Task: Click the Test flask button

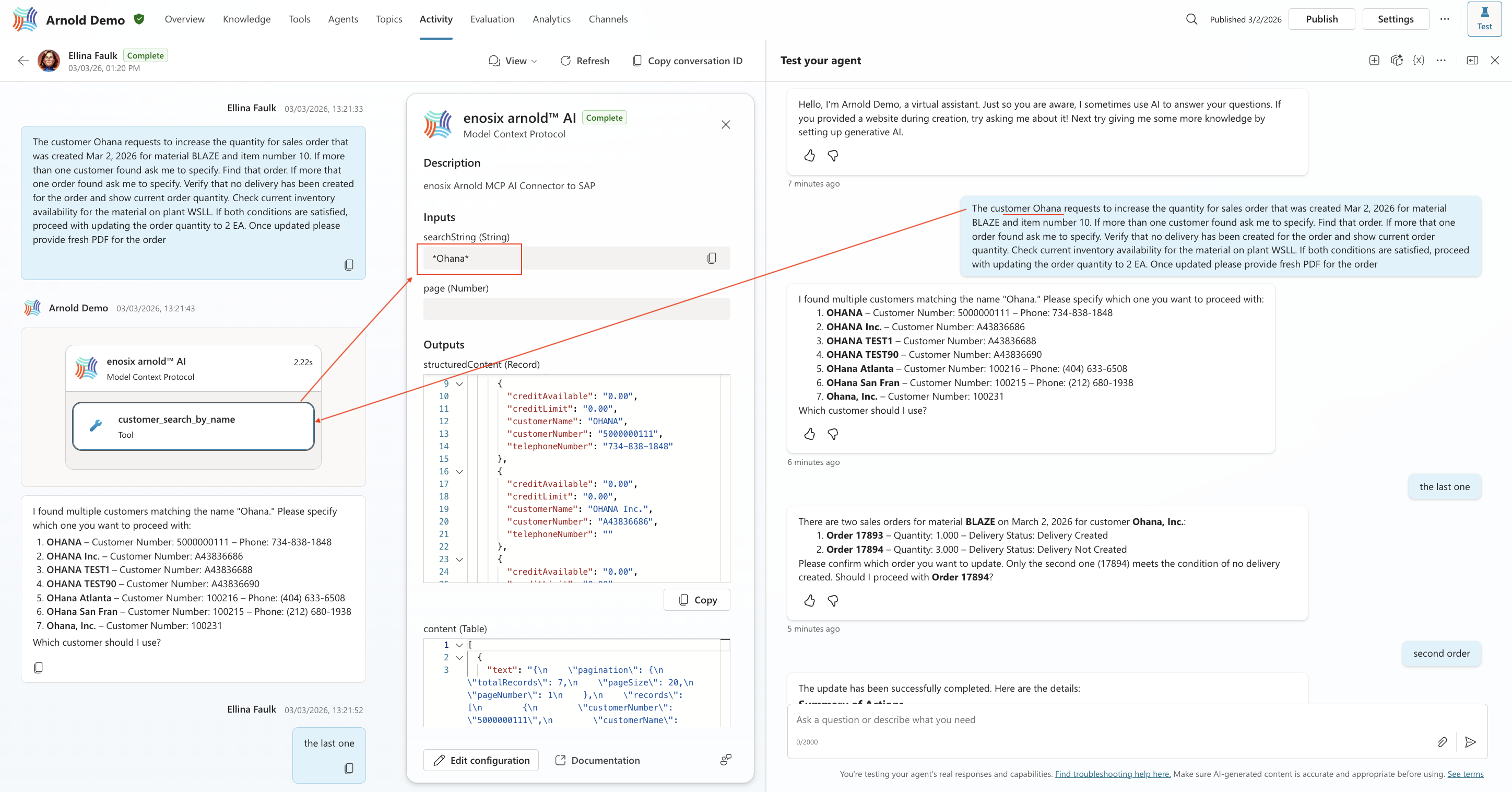Action: 1484,19
